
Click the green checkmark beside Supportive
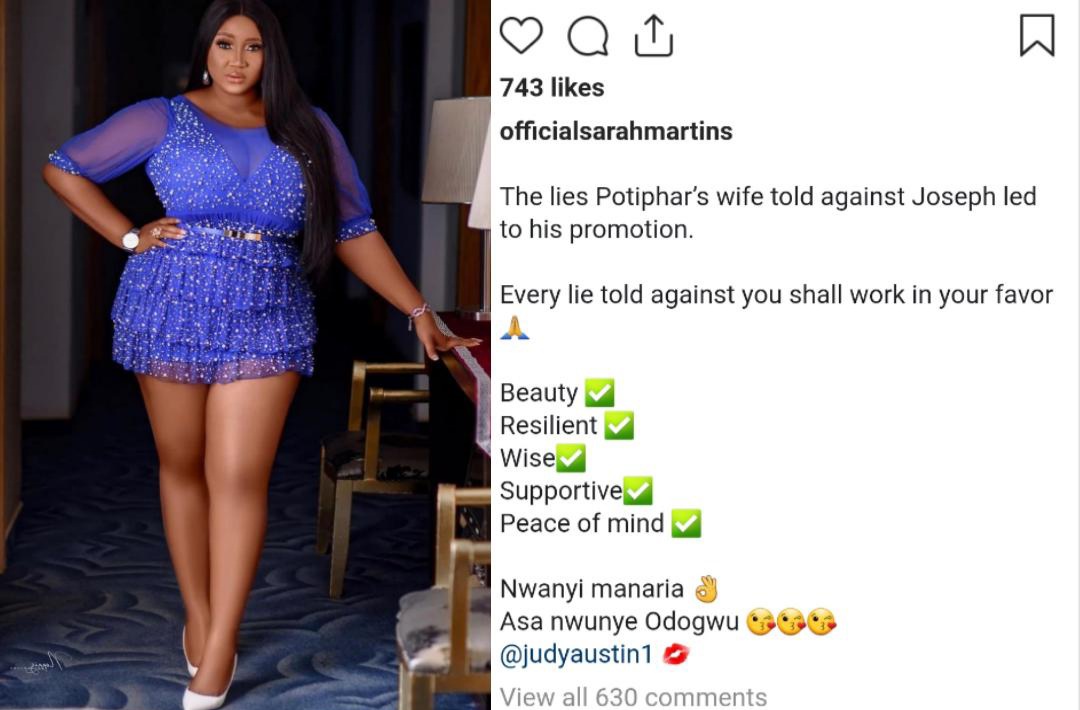637,490
